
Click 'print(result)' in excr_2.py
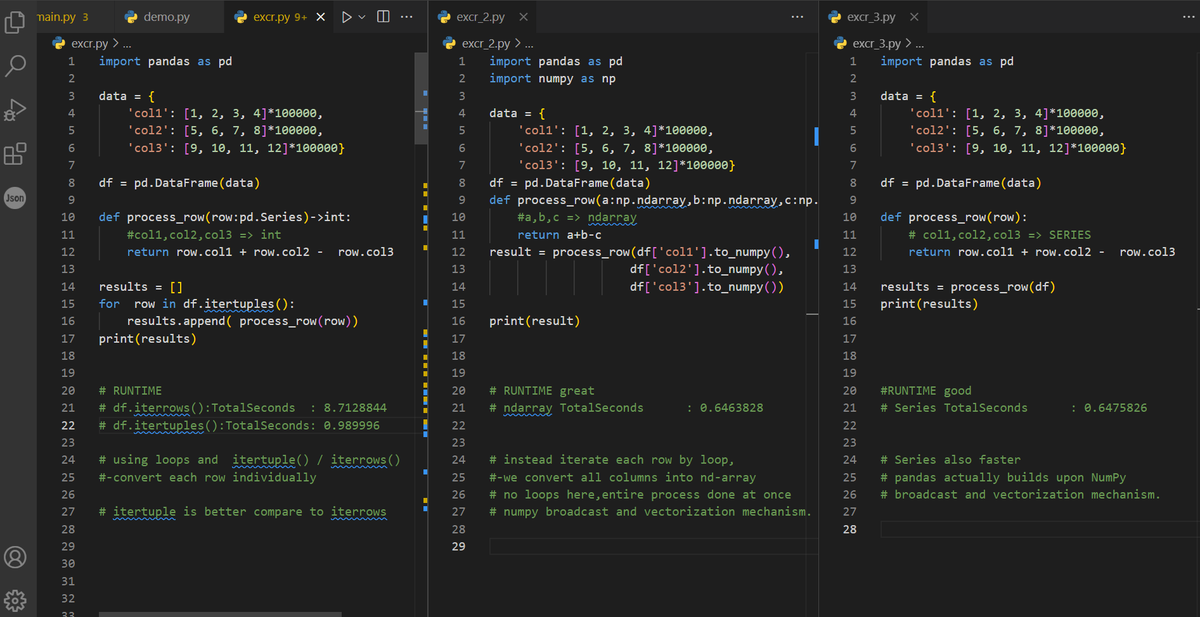pyautogui.click(x=534, y=321)
